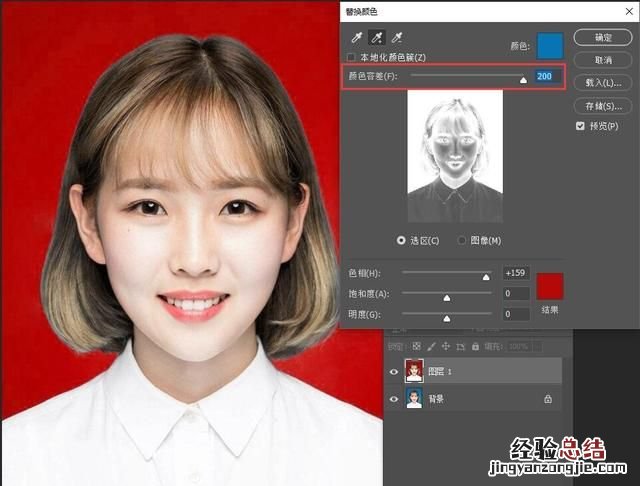Click the blue 颜色 sample swatch
Image resolution: width=640 pixels, height=486 pixels.
click(x=550, y=46)
